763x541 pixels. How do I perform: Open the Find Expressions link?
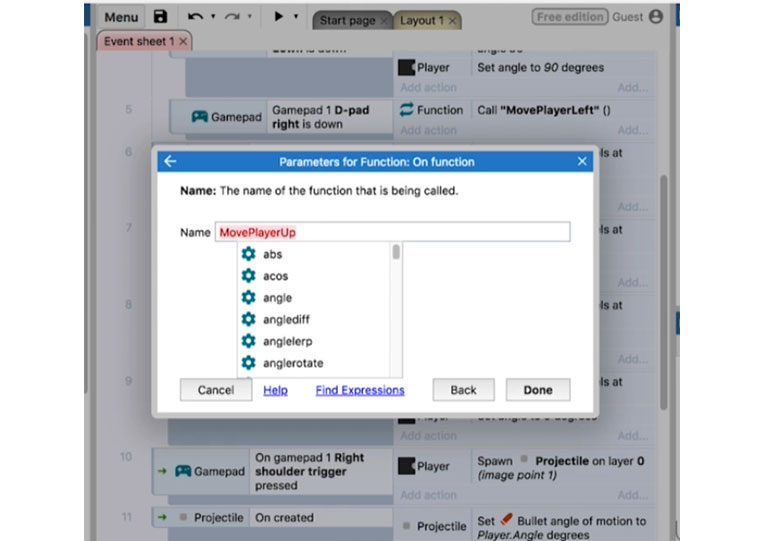tap(360, 390)
